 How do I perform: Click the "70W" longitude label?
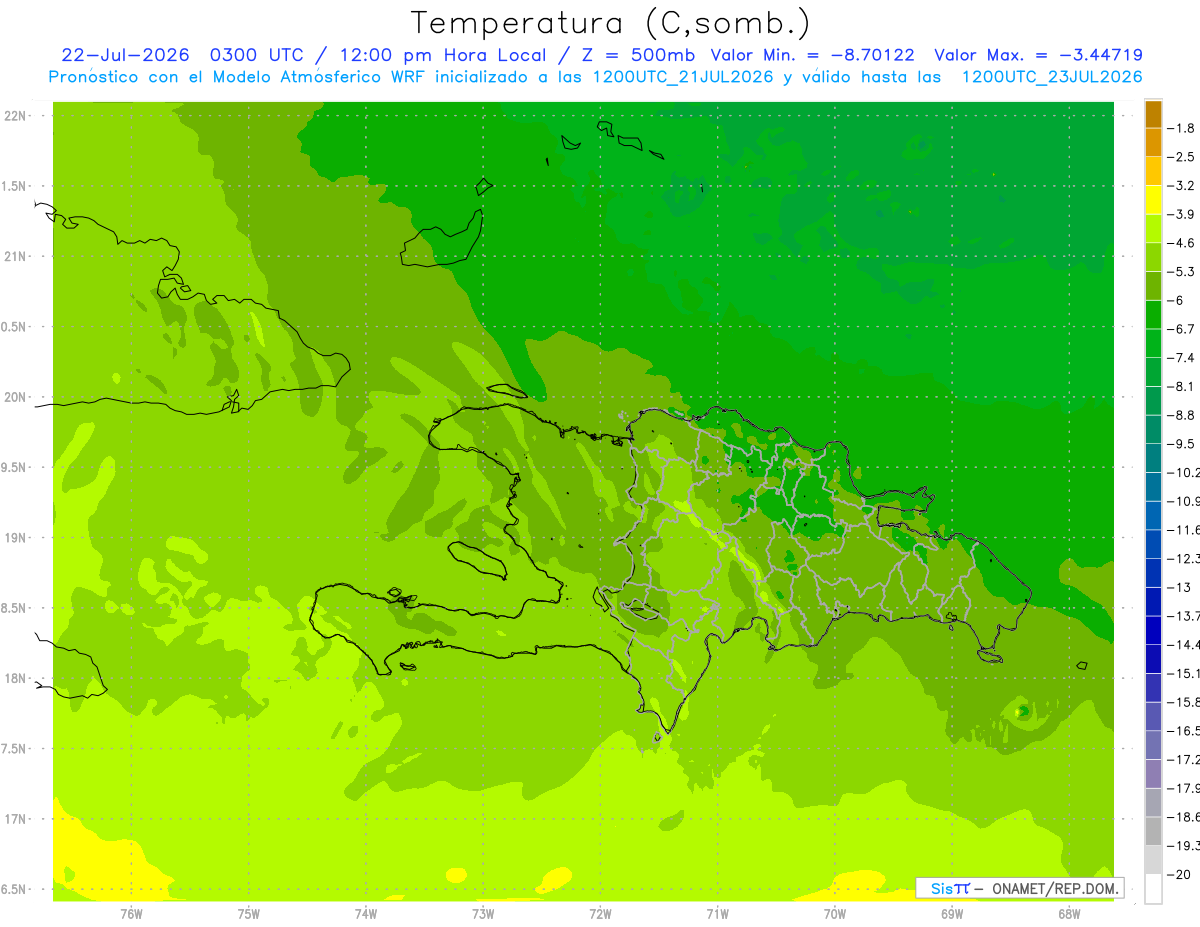coord(835,913)
